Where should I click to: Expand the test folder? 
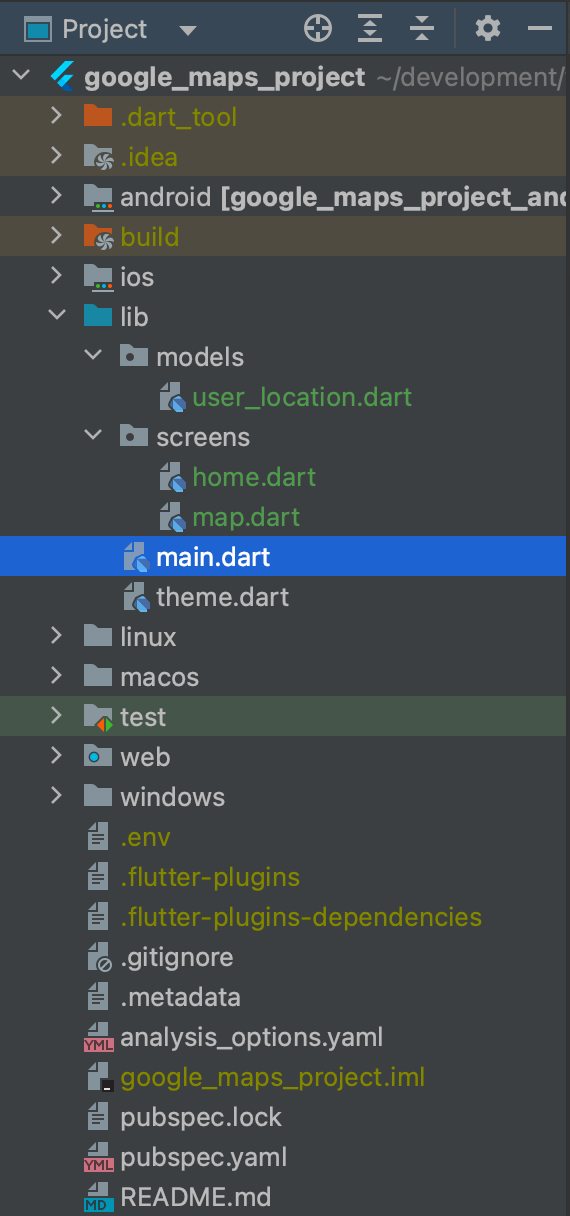(x=57, y=717)
